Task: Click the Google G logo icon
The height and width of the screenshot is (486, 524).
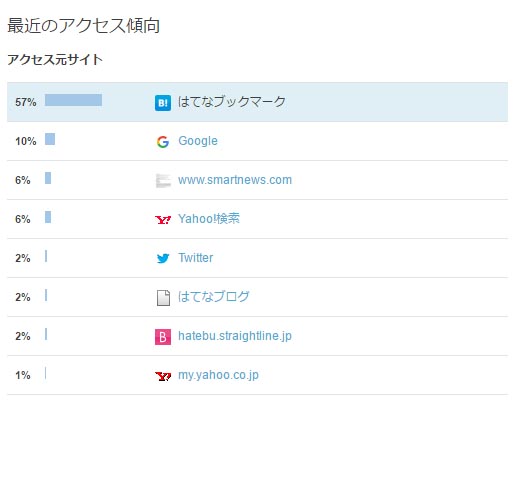Action: point(163,142)
